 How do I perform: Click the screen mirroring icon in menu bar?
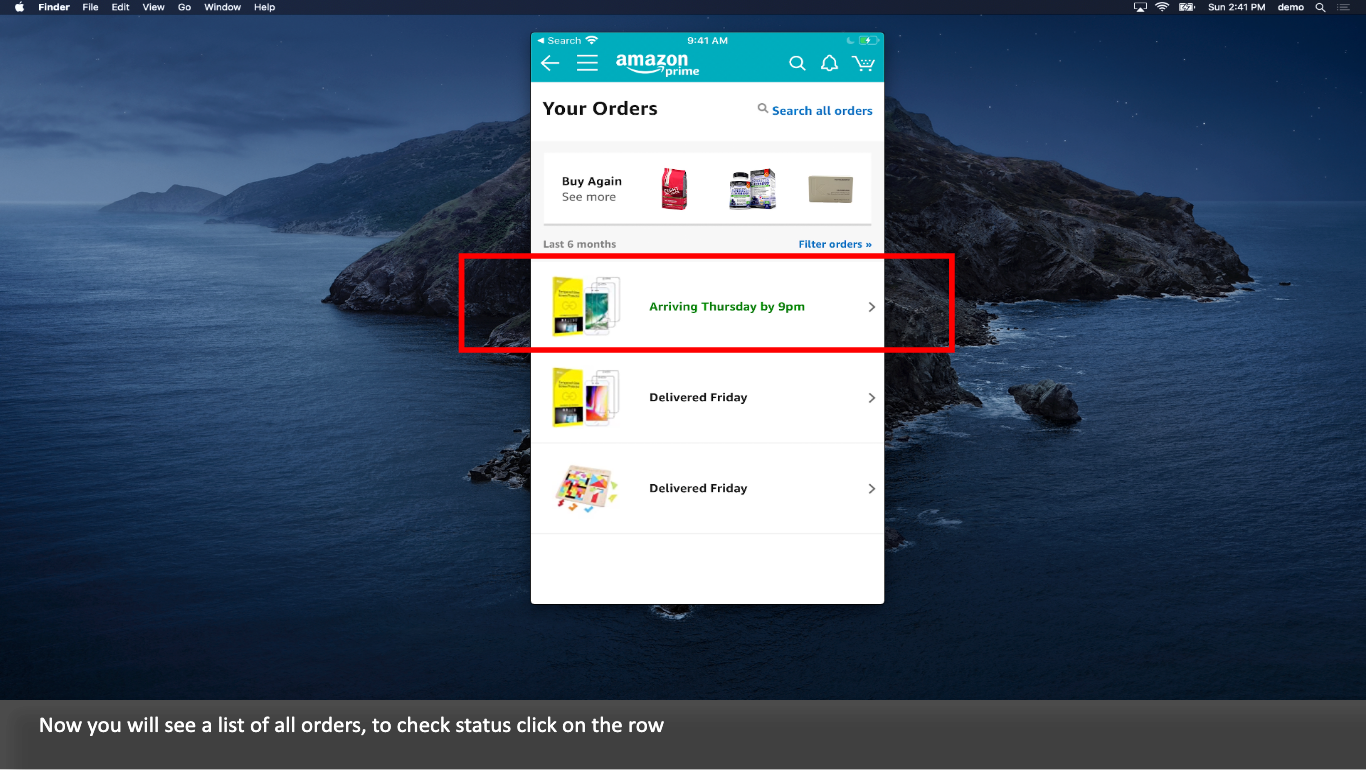[x=1139, y=7]
